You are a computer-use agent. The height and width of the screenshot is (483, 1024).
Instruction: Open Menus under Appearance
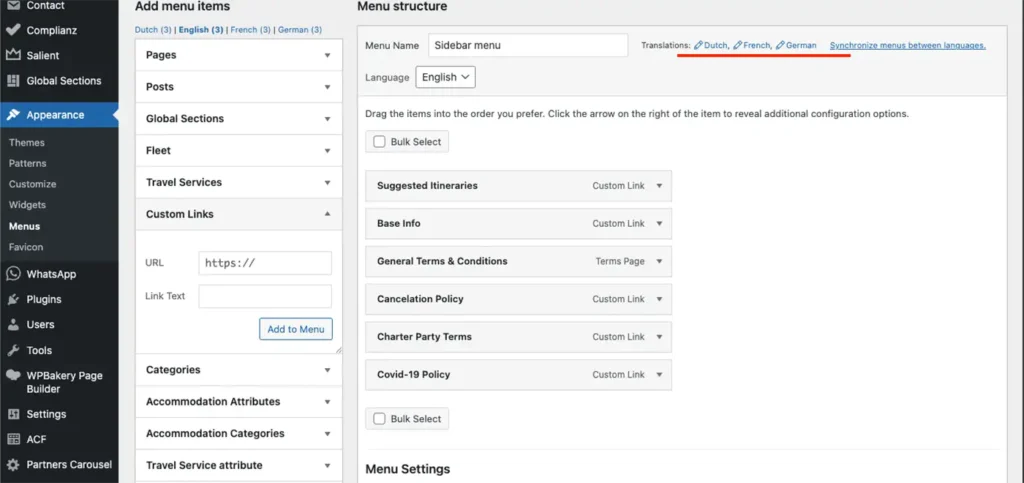click(24, 226)
